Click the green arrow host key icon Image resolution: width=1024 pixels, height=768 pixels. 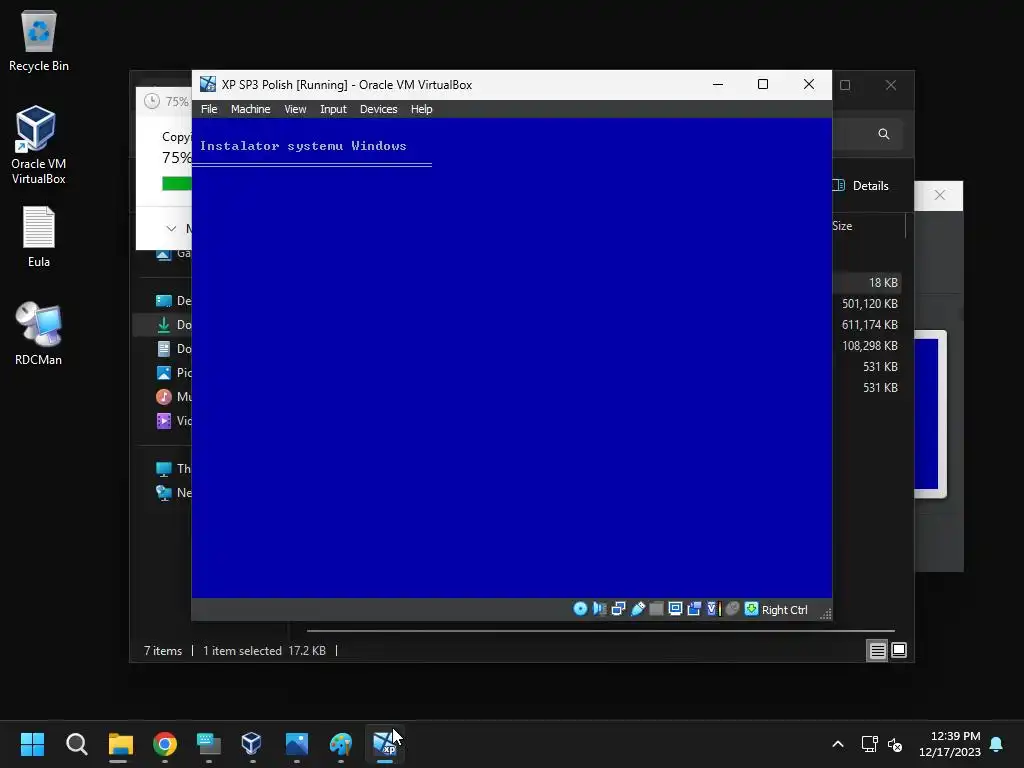pyautogui.click(x=752, y=609)
